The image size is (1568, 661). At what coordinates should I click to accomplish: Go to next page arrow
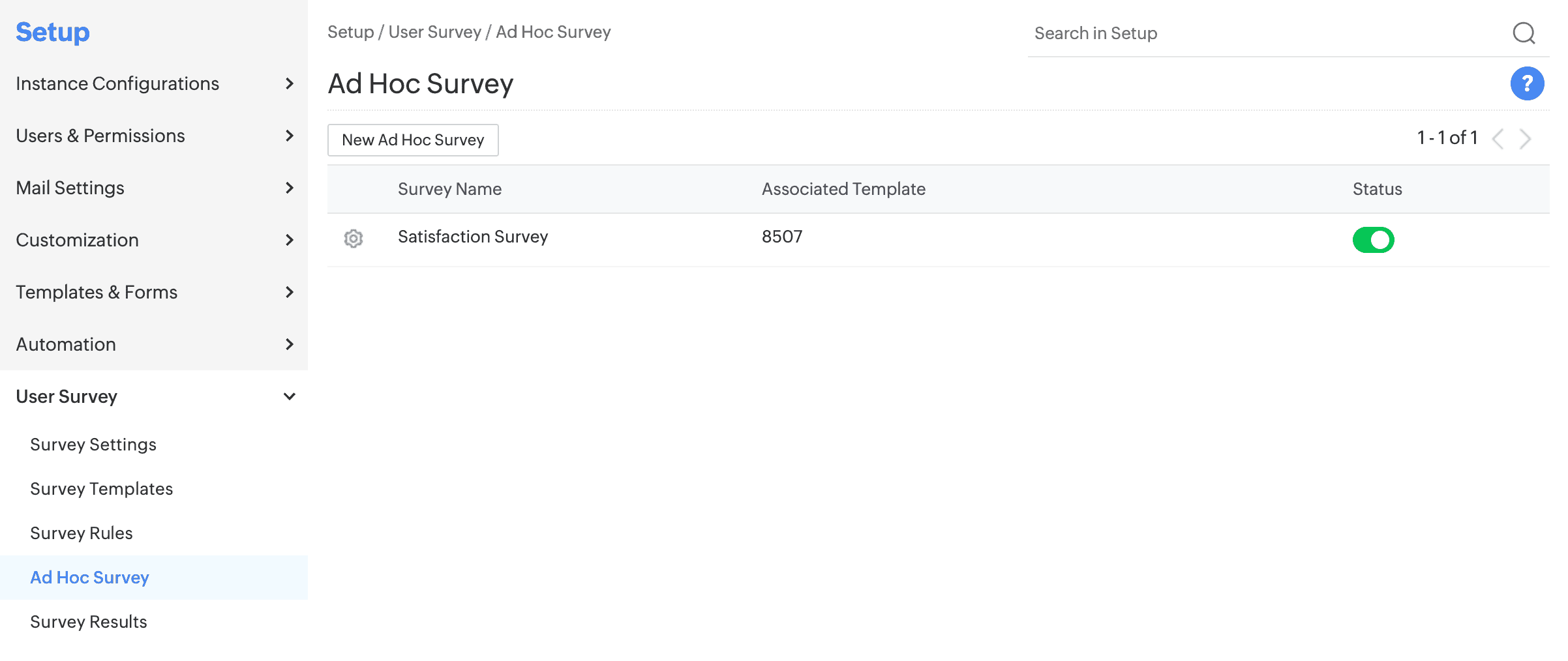click(1526, 139)
